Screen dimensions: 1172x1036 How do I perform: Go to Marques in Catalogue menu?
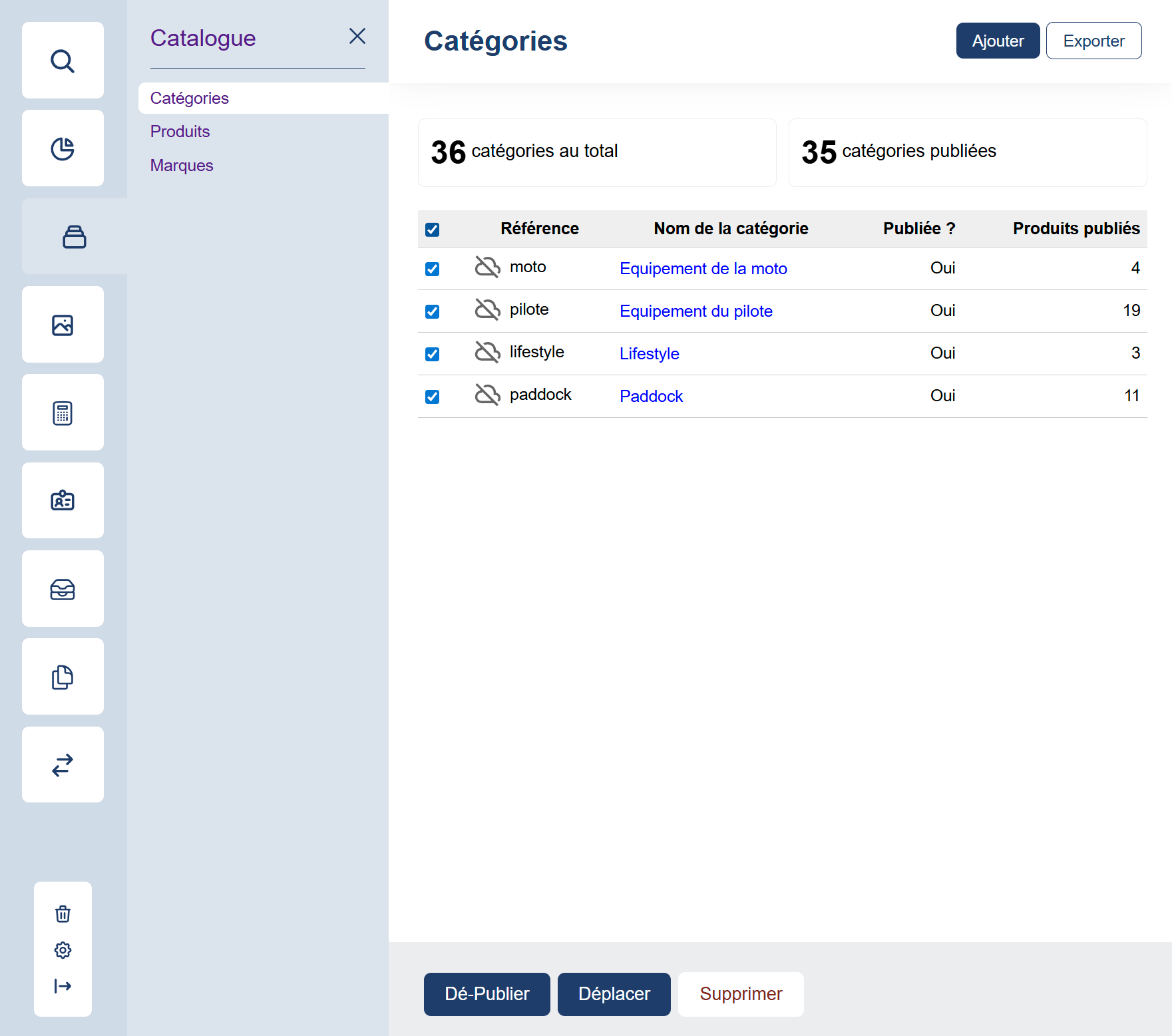(x=182, y=166)
